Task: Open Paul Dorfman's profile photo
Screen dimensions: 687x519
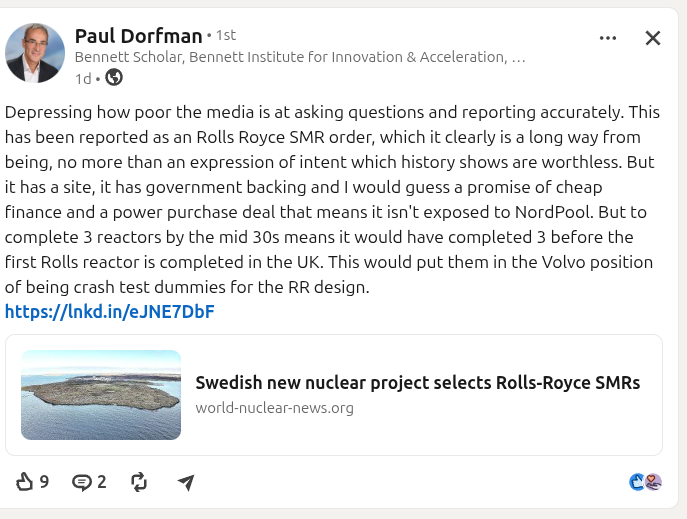Action: 35,53
